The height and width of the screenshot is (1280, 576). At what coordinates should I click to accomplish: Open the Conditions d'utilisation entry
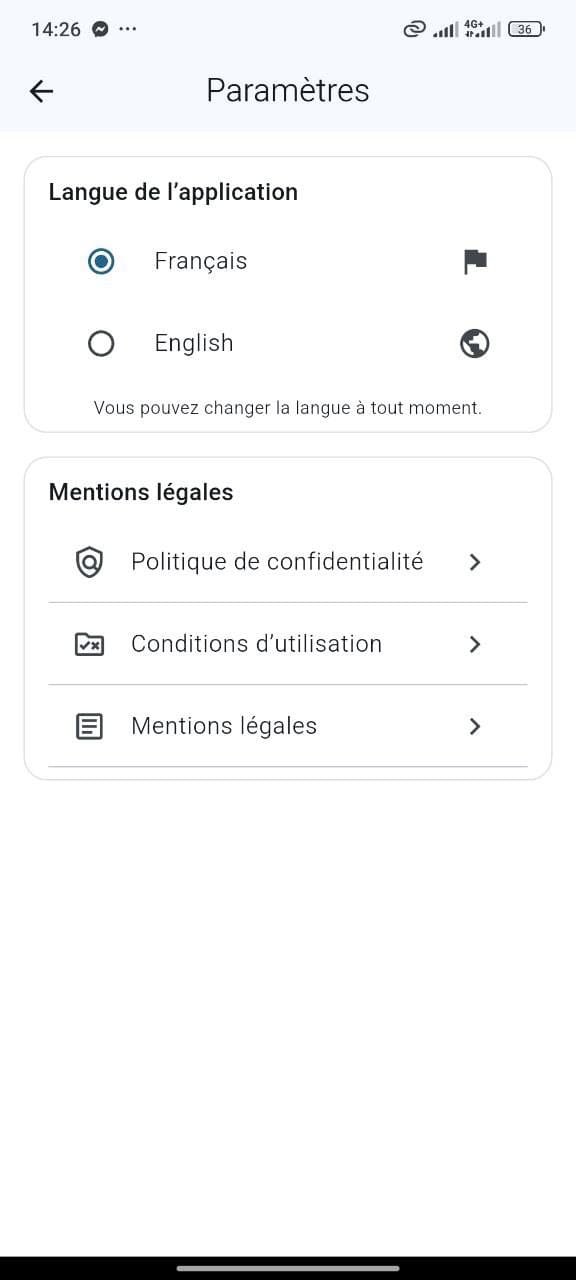coord(256,644)
